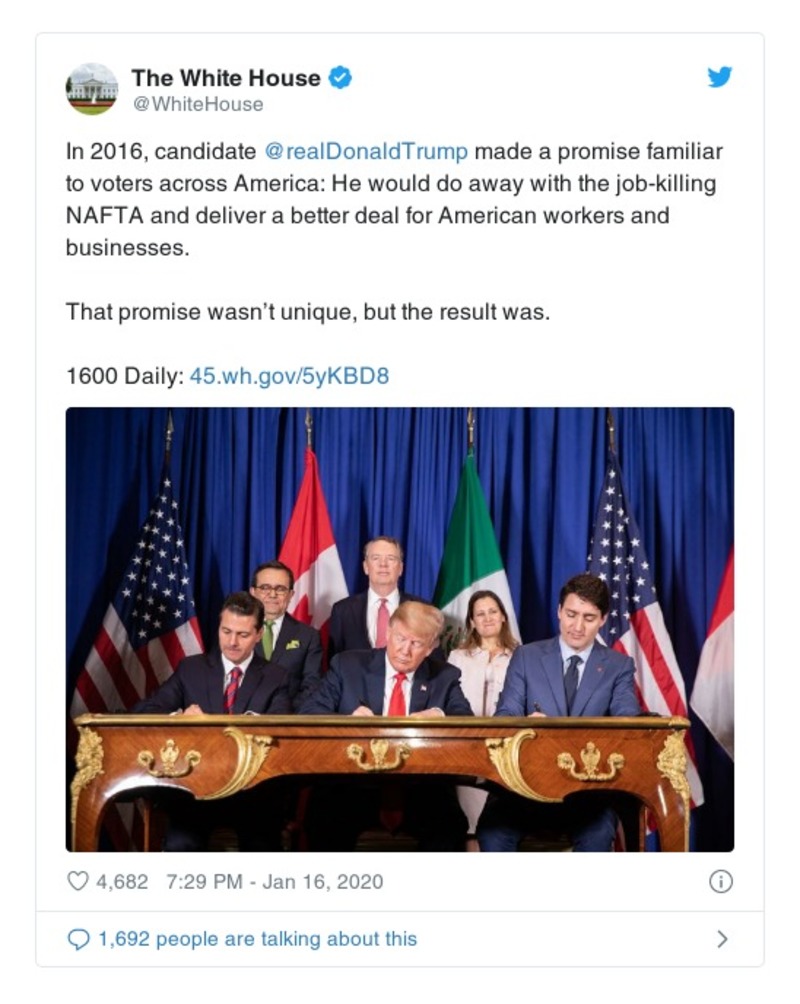
Task: Click The White House profile avatar
Action: 94,87
